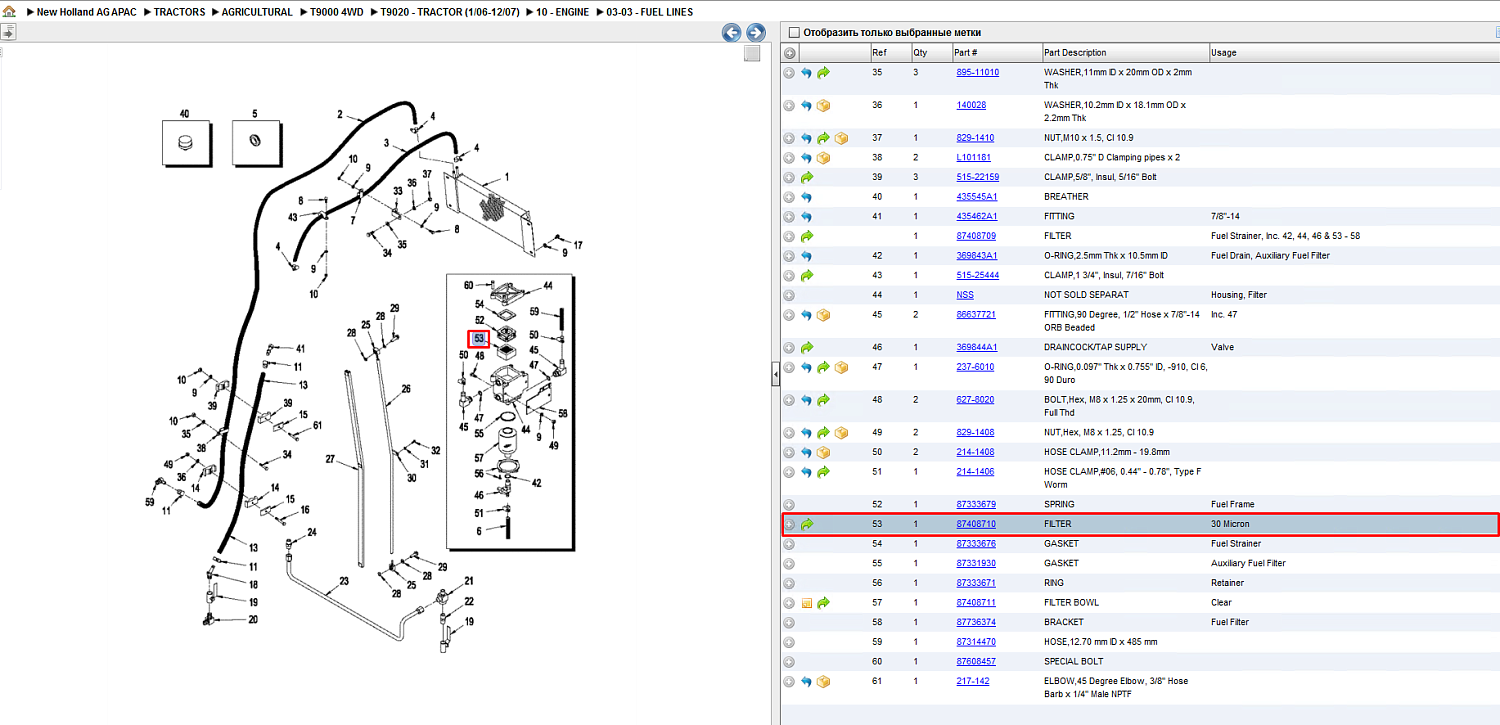The width and height of the screenshot is (1500, 725).
Task: Click the box icon in Ref 37 row
Action: (x=841, y=138)
